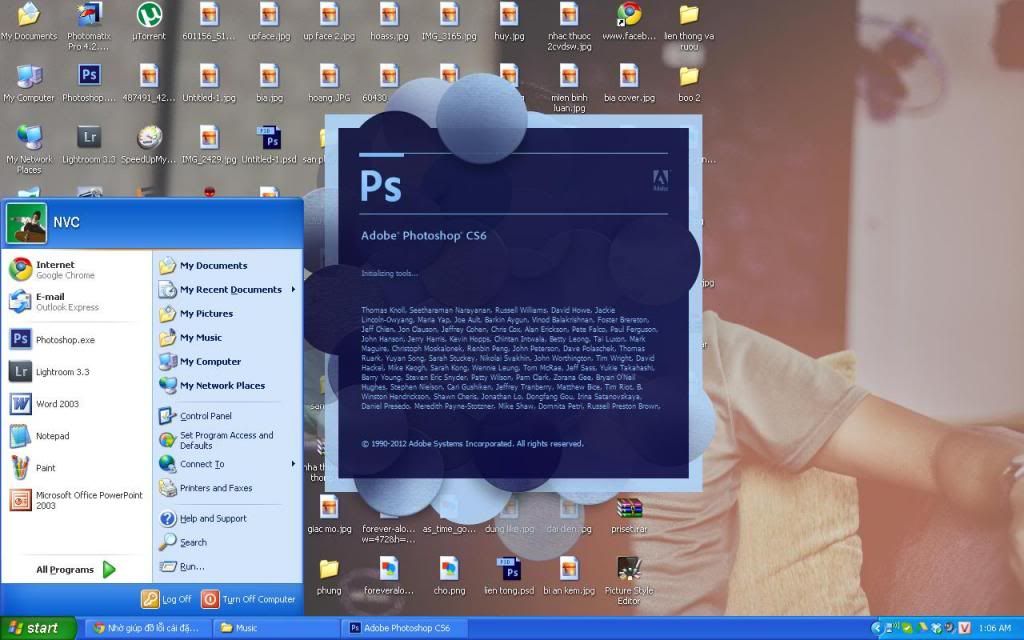This screenshot has width=1024, height=640.
Task: Open Notepad from Start menu
Action: tap(77, 436)
